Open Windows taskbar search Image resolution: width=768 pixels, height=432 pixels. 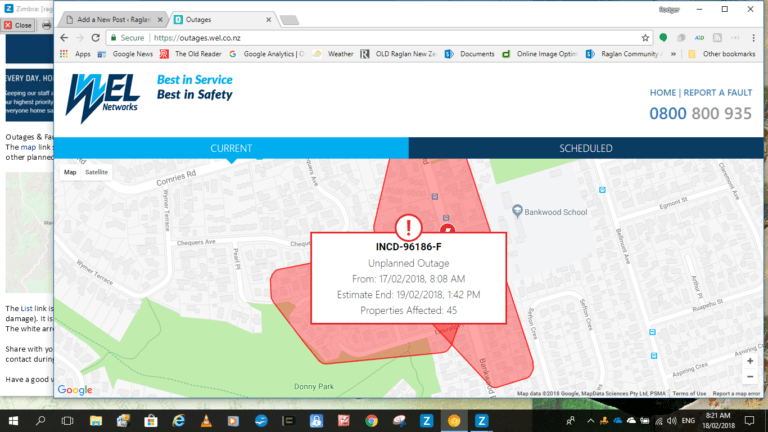[41, 421]
